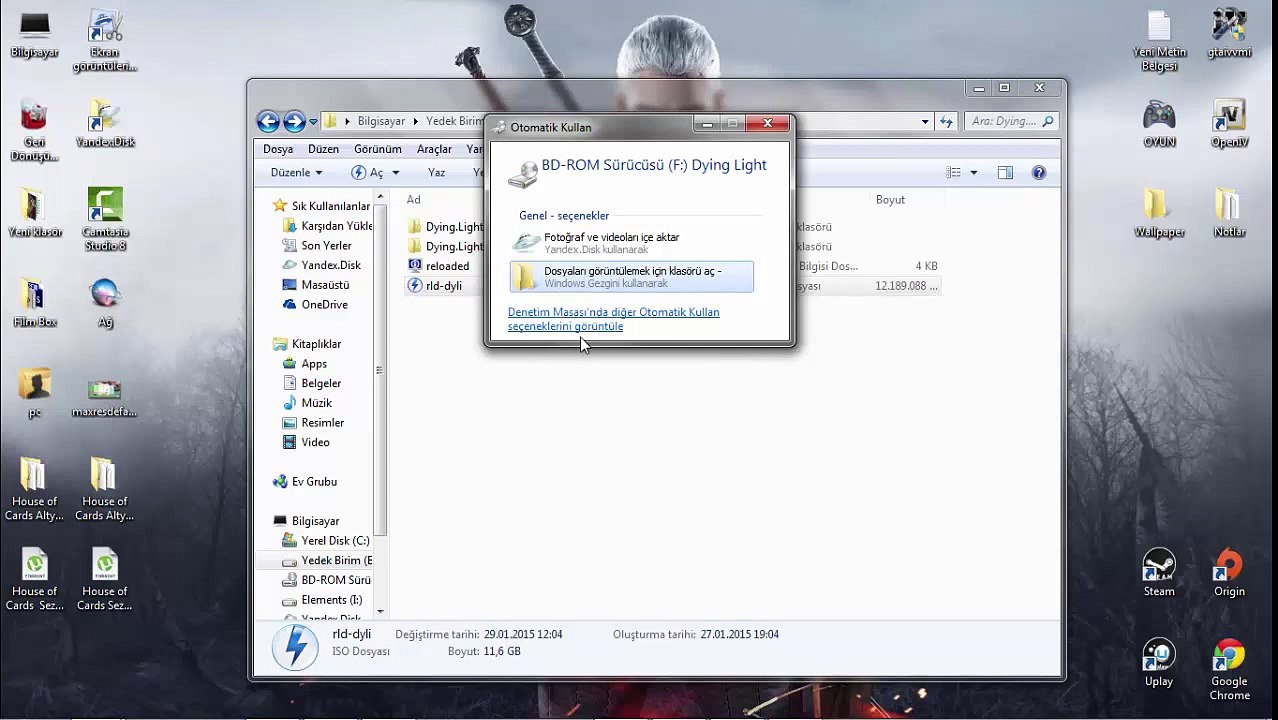Open the Ekran görüntüleri desktop shortcut
The height and width of the screenshot is (720, 1278).
[x=104, y=40]
